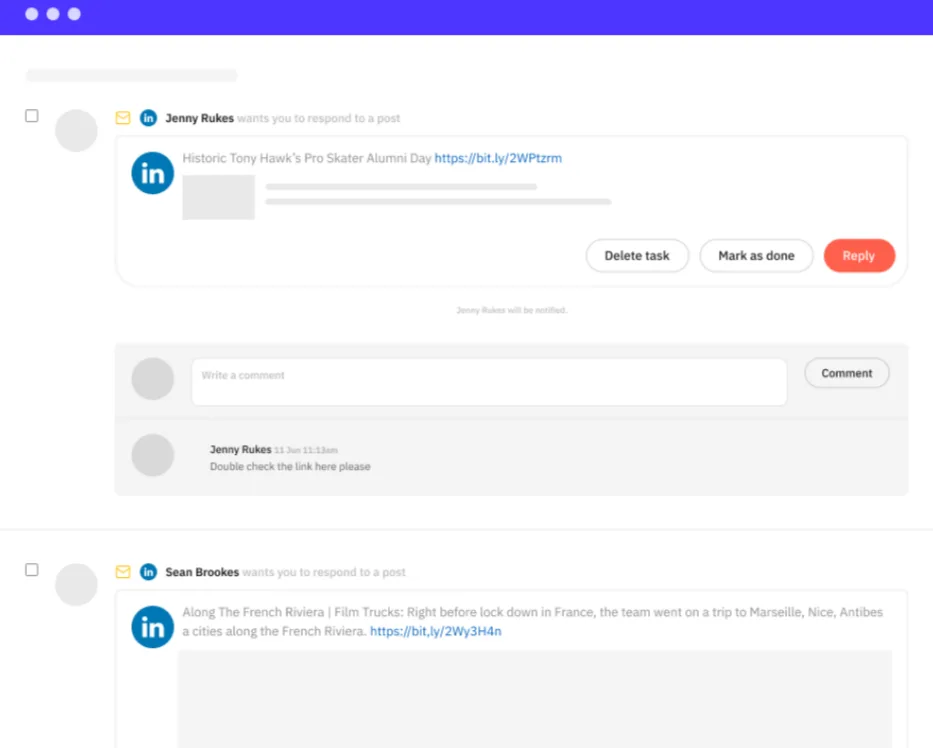The image size is (933, 748).
Task: Click the envelope icon next to Sean Brookes
Action: [123, 572]
